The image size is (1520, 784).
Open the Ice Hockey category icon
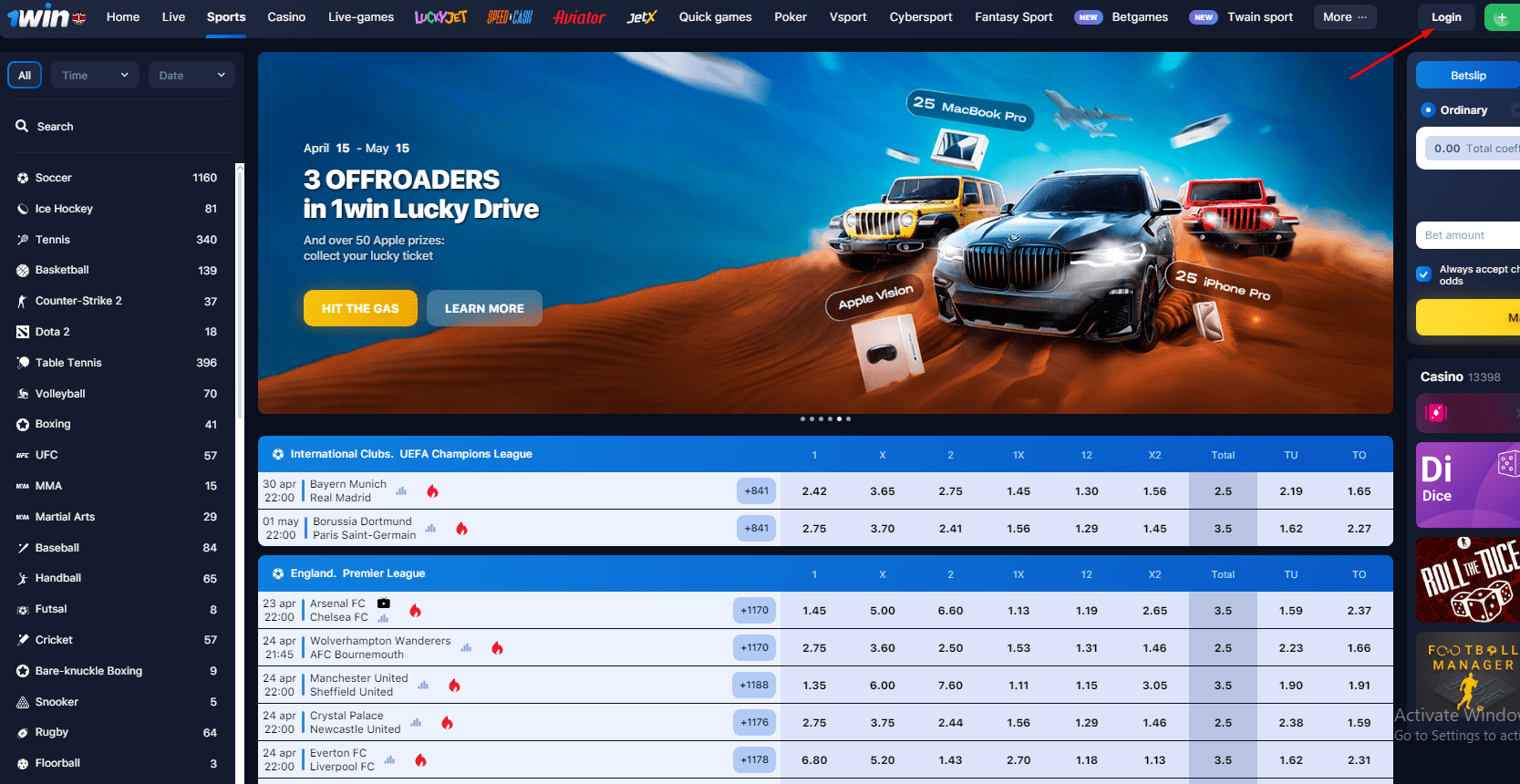click(23, 209)
